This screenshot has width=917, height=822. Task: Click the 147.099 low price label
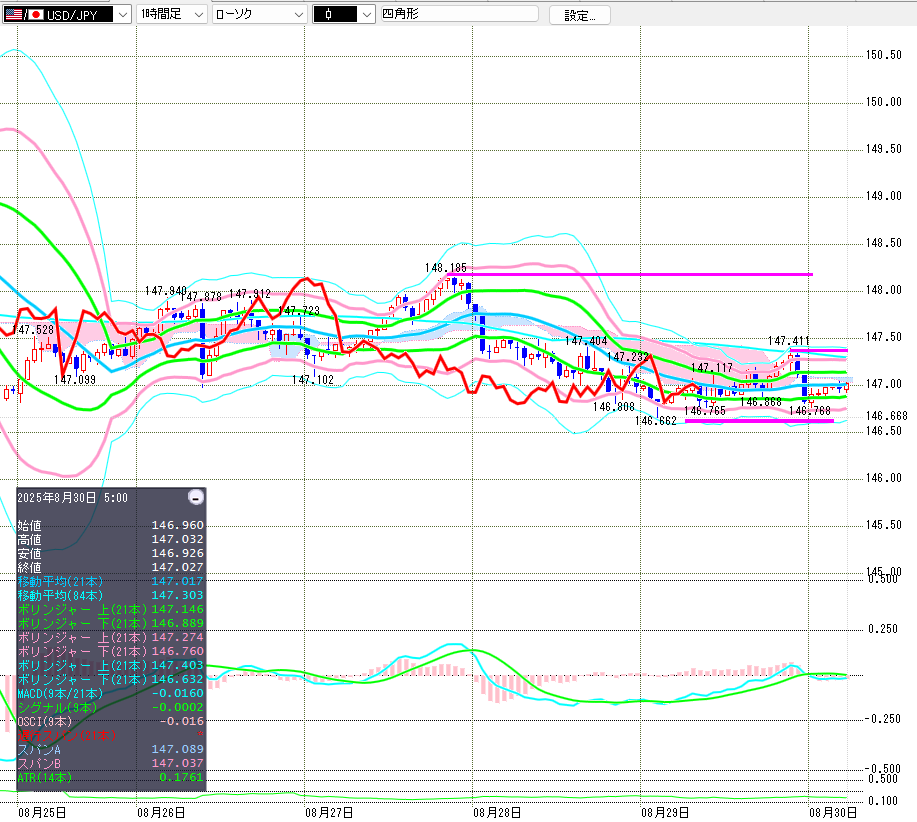75,379
